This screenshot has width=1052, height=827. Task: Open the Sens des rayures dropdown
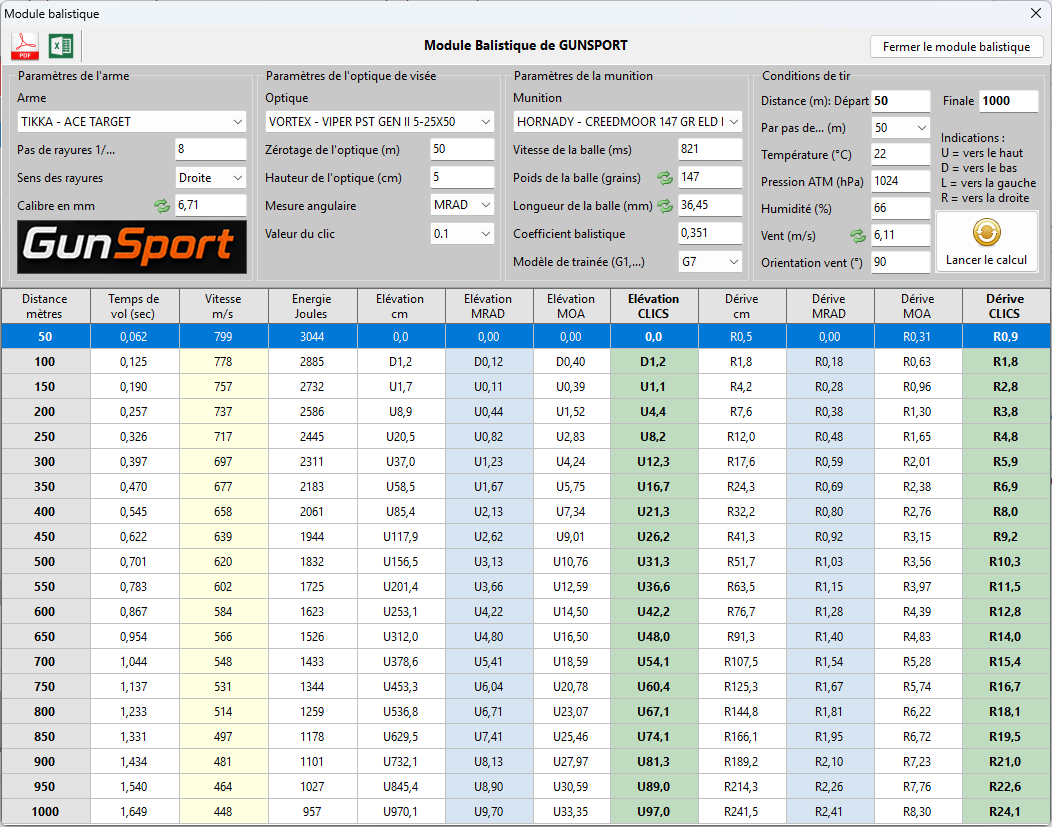coord(210,178)
